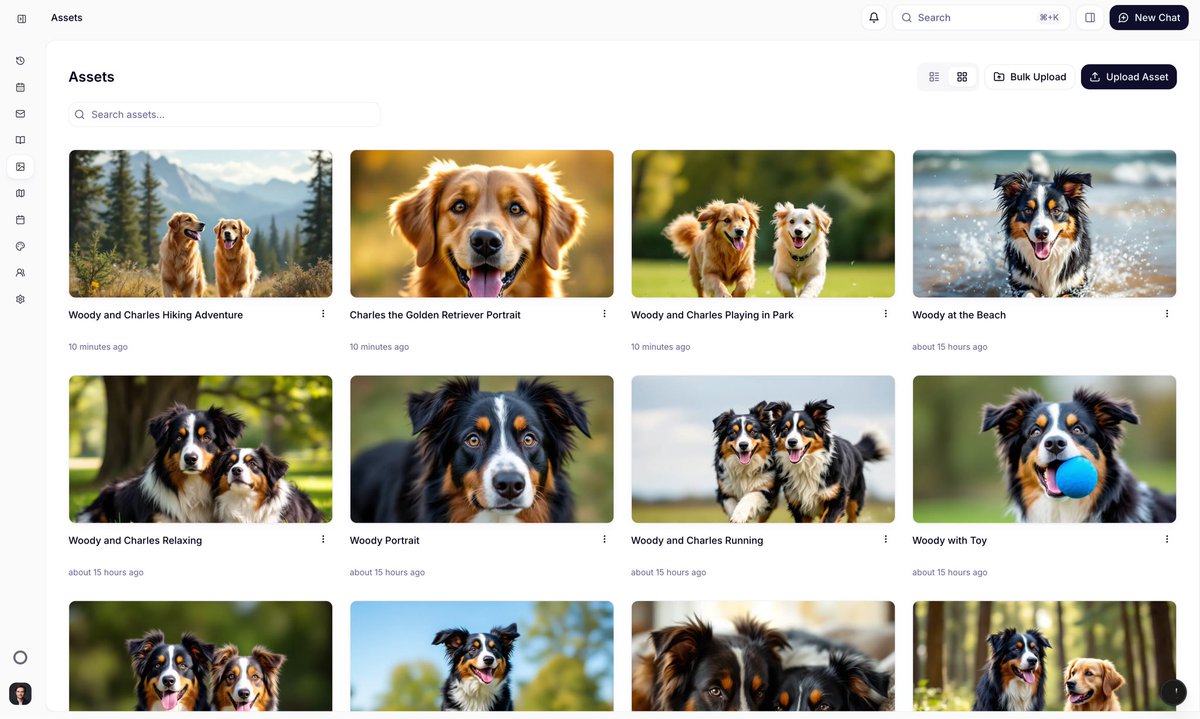Switch to the grid view layout
The width and height of the screenshot is (1200, 719).
tap(962, 77)
